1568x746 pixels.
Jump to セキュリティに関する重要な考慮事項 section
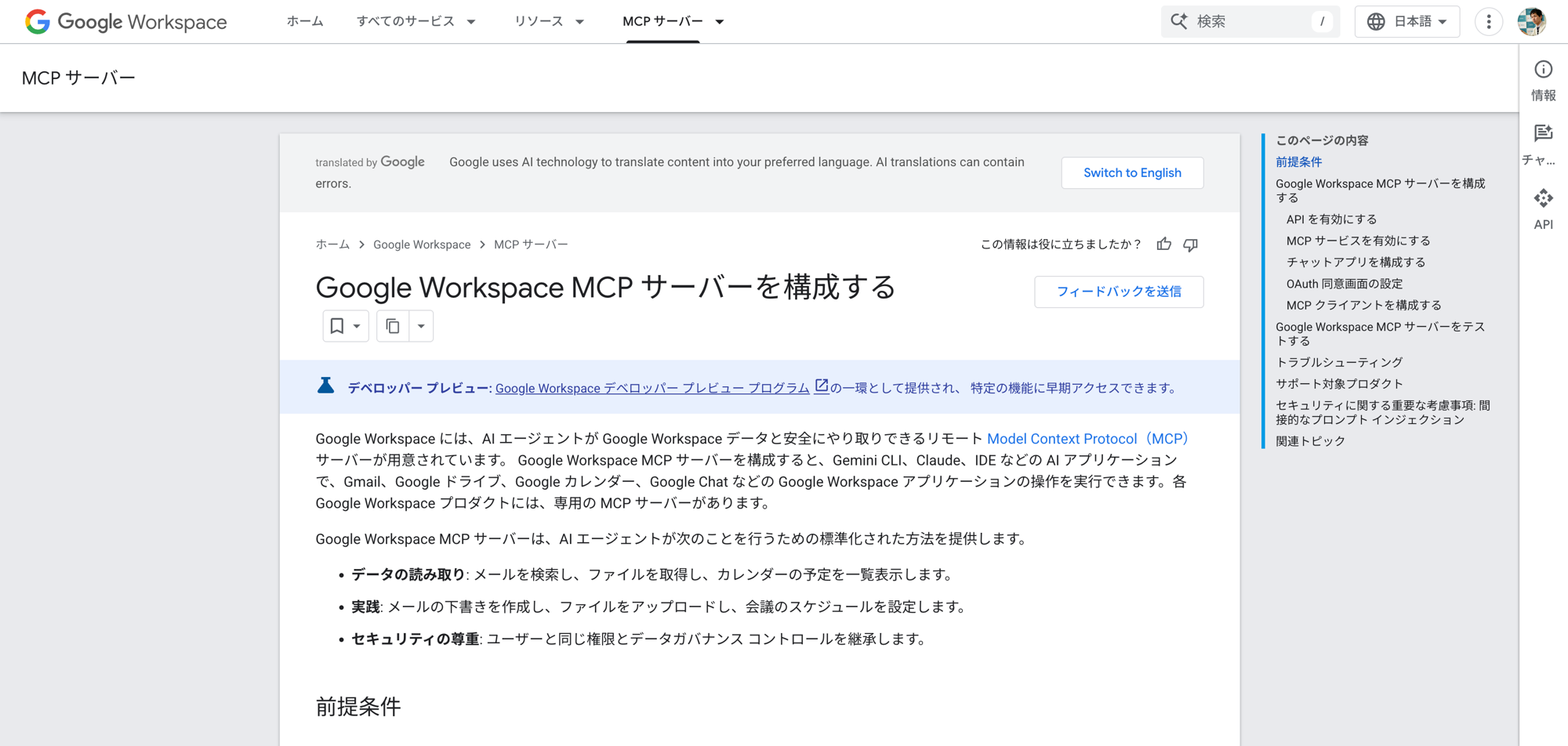point(1382,412)
